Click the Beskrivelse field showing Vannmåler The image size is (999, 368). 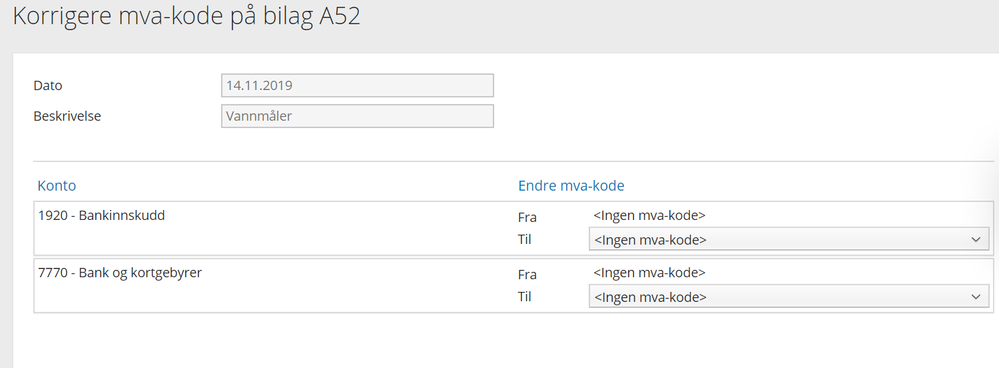coord(357,116)
